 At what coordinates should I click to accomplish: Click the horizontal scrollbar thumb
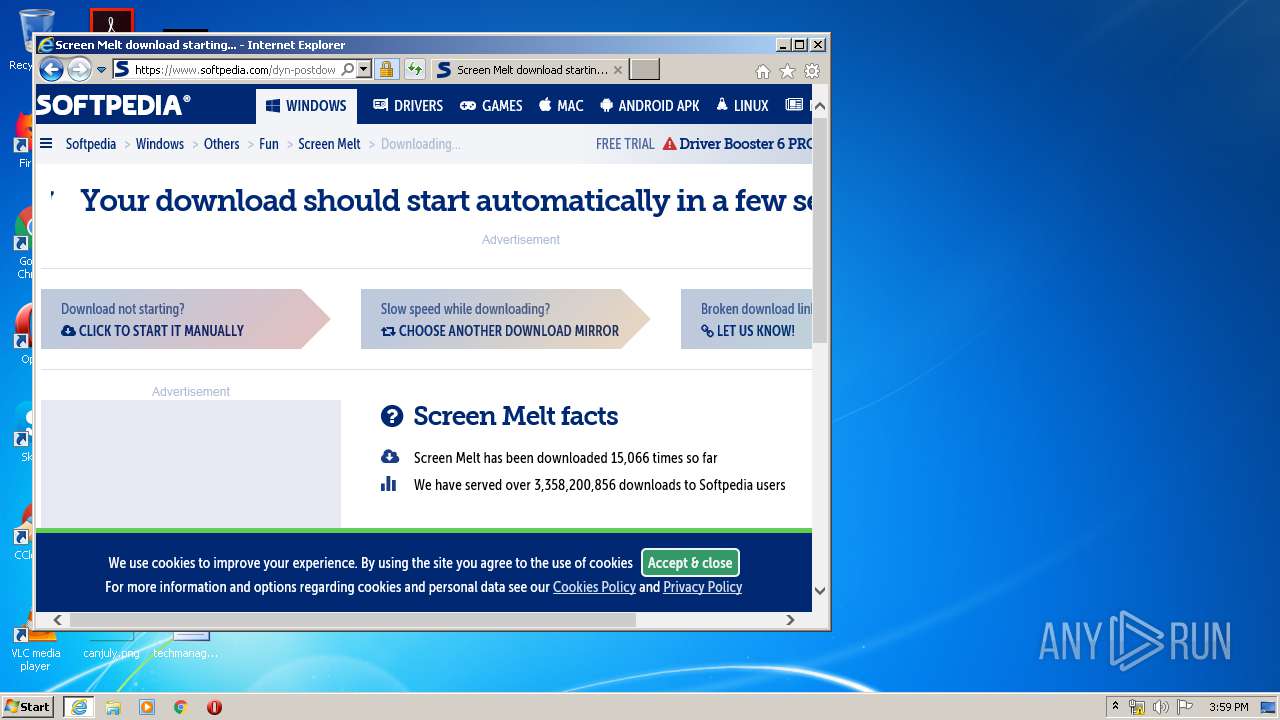(x=352, y=620)
